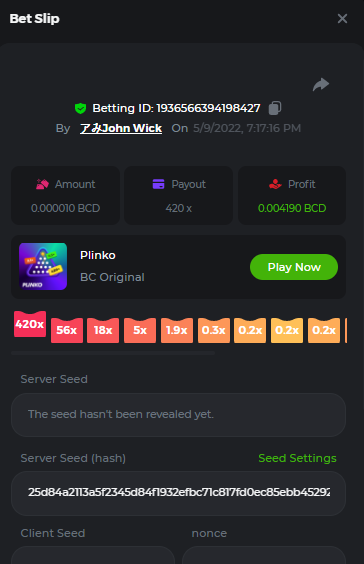Open Seed Settings link
The width and height of the screenshot is (364, 564).
[x=297, y=458]
